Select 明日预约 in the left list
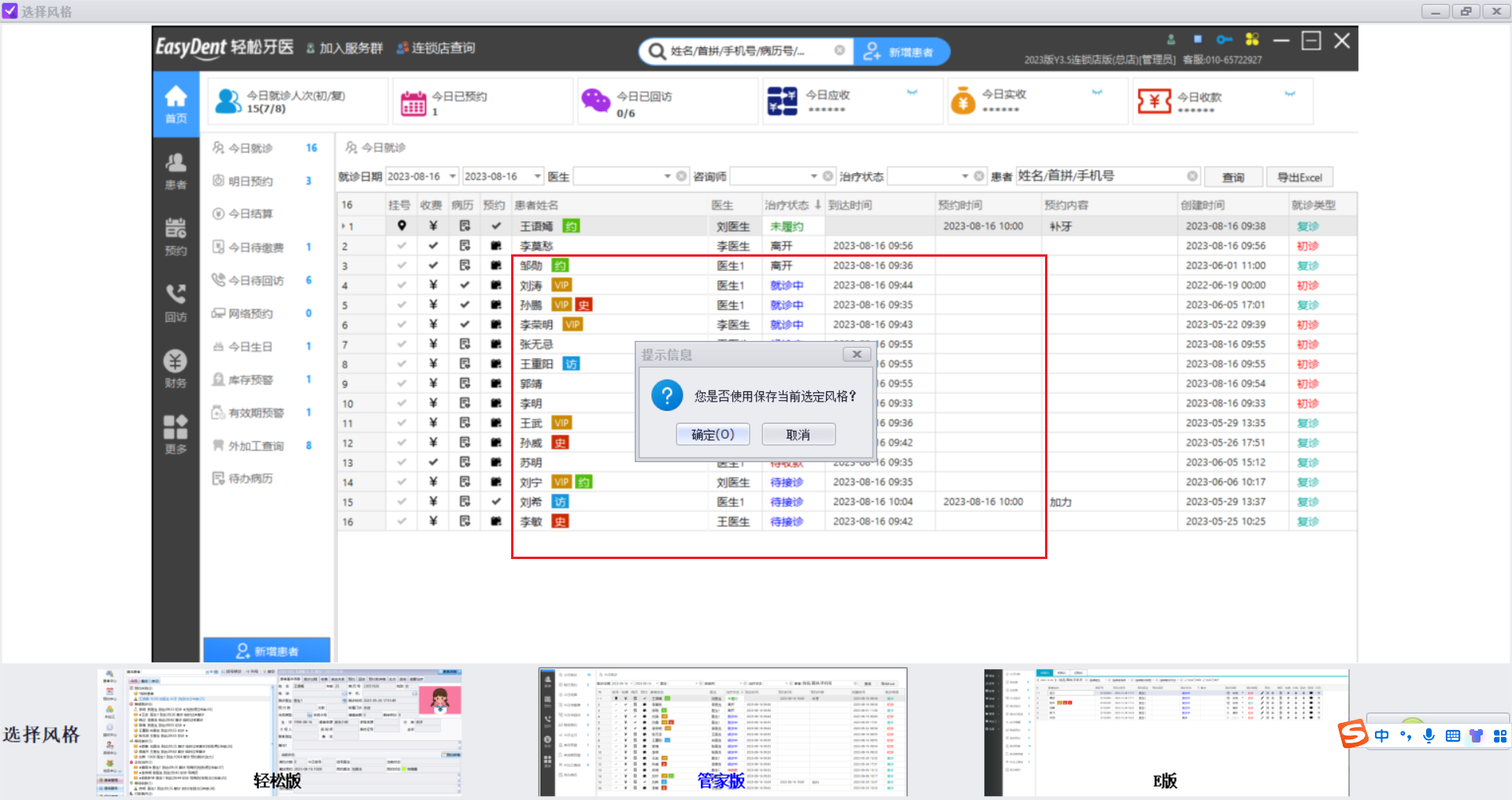The height and width of the screenshot is (800, 1512). point(250,181)
